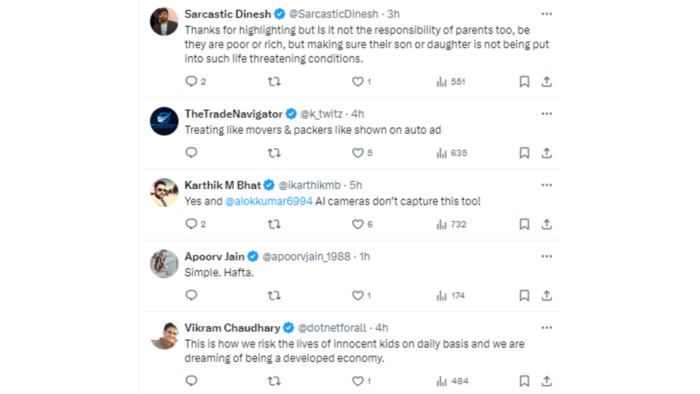Reply to Sarcastic Dinesh's tweet
Image resolution: width=700 pixels, height=394 pixels.
(x=191, y=82)
